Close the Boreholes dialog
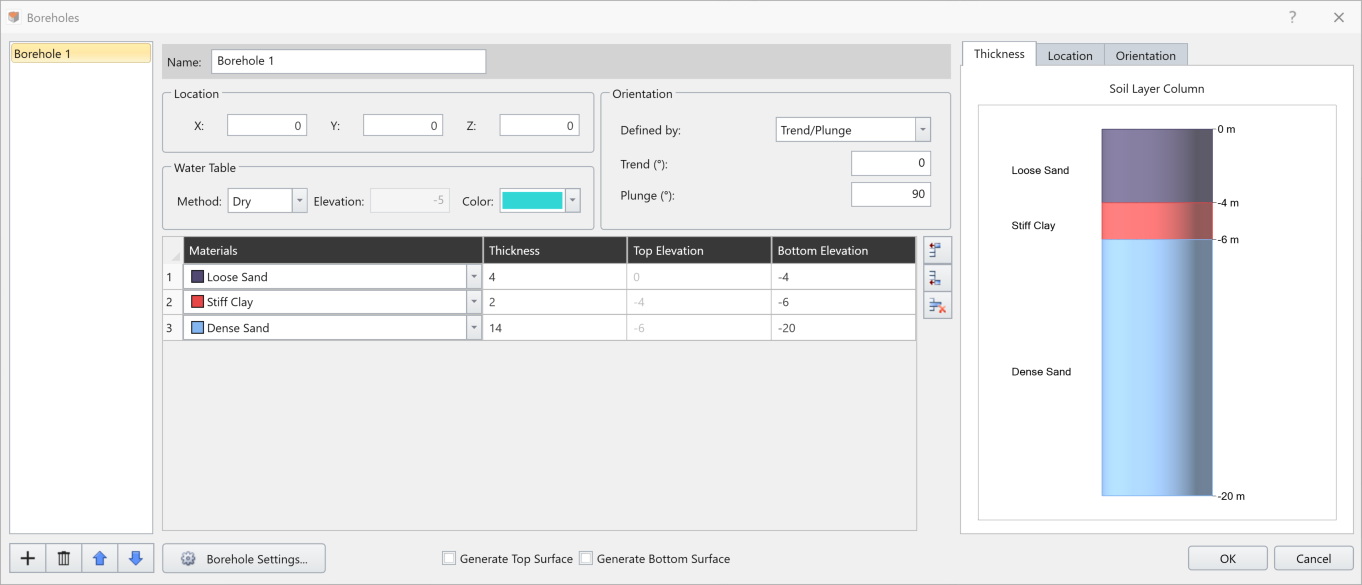This screenshot has width=1362, height=585. coord(1339,17)
